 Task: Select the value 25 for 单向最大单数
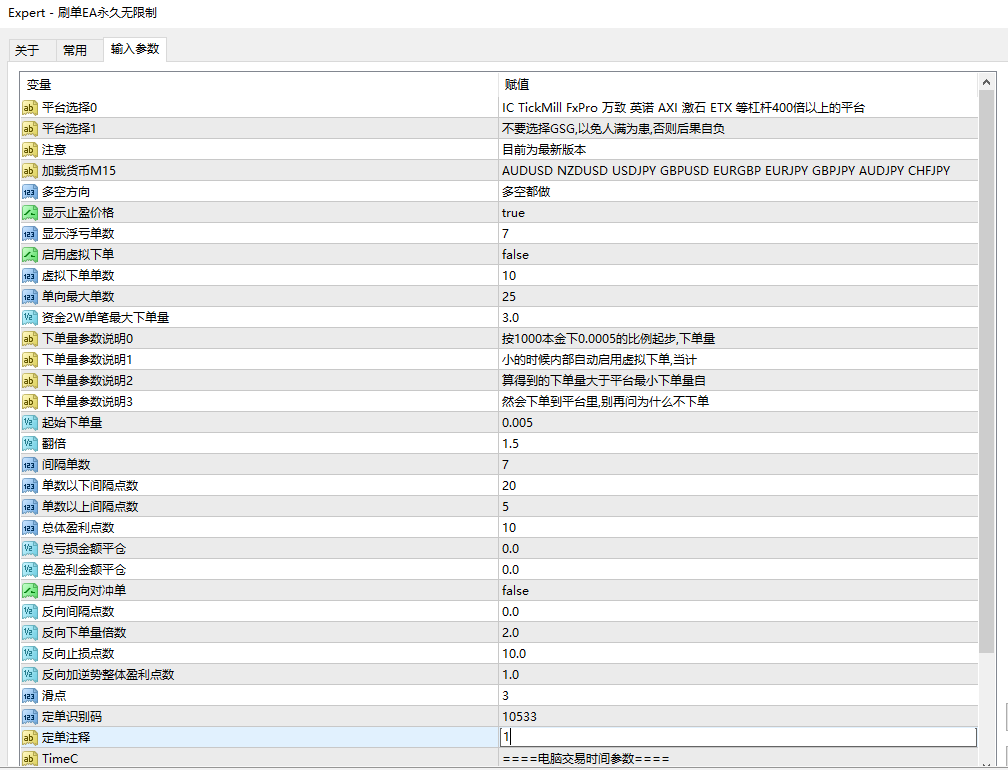coord(508,297)
